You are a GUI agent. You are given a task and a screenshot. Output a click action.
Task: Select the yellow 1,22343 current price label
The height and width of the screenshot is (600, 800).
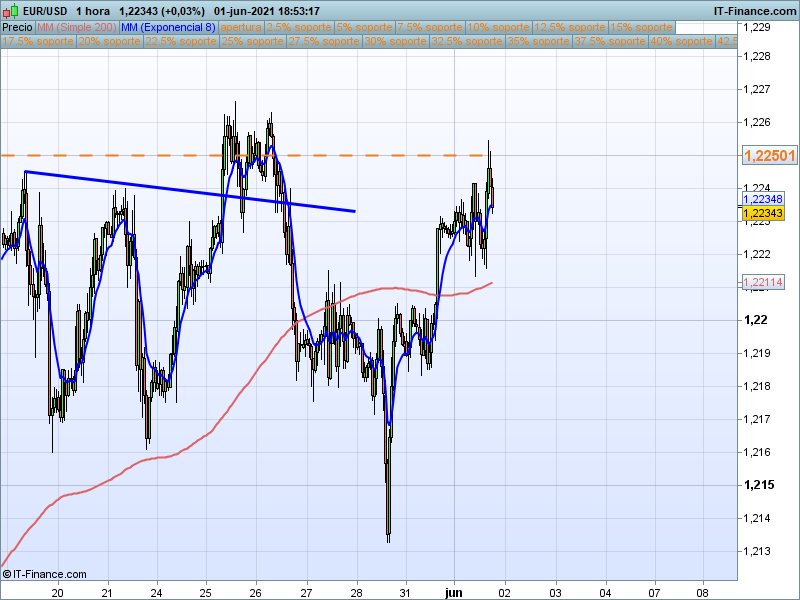pos(764,213)
